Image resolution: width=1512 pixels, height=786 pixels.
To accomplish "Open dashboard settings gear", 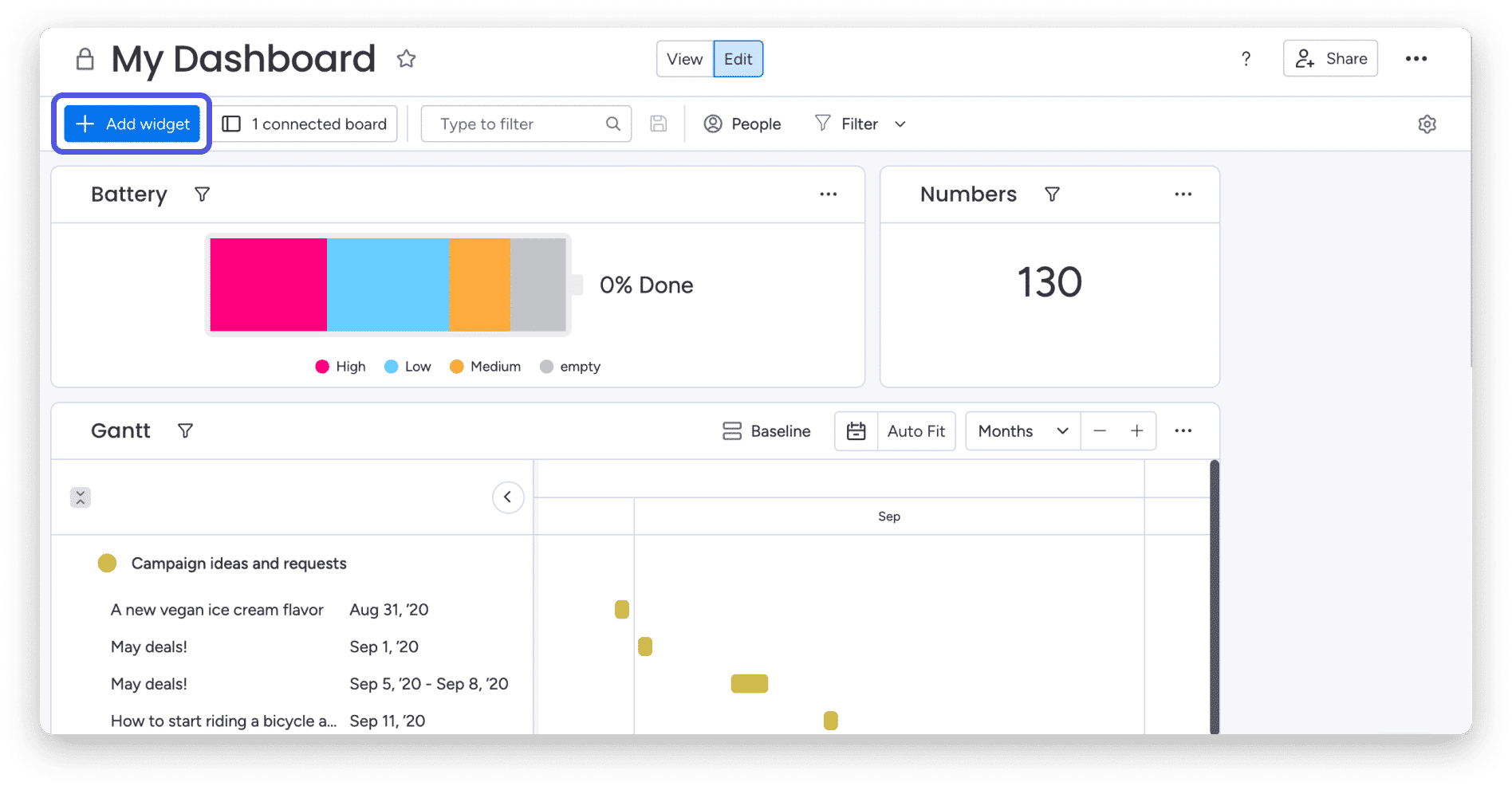I will tap(1427, 124).
